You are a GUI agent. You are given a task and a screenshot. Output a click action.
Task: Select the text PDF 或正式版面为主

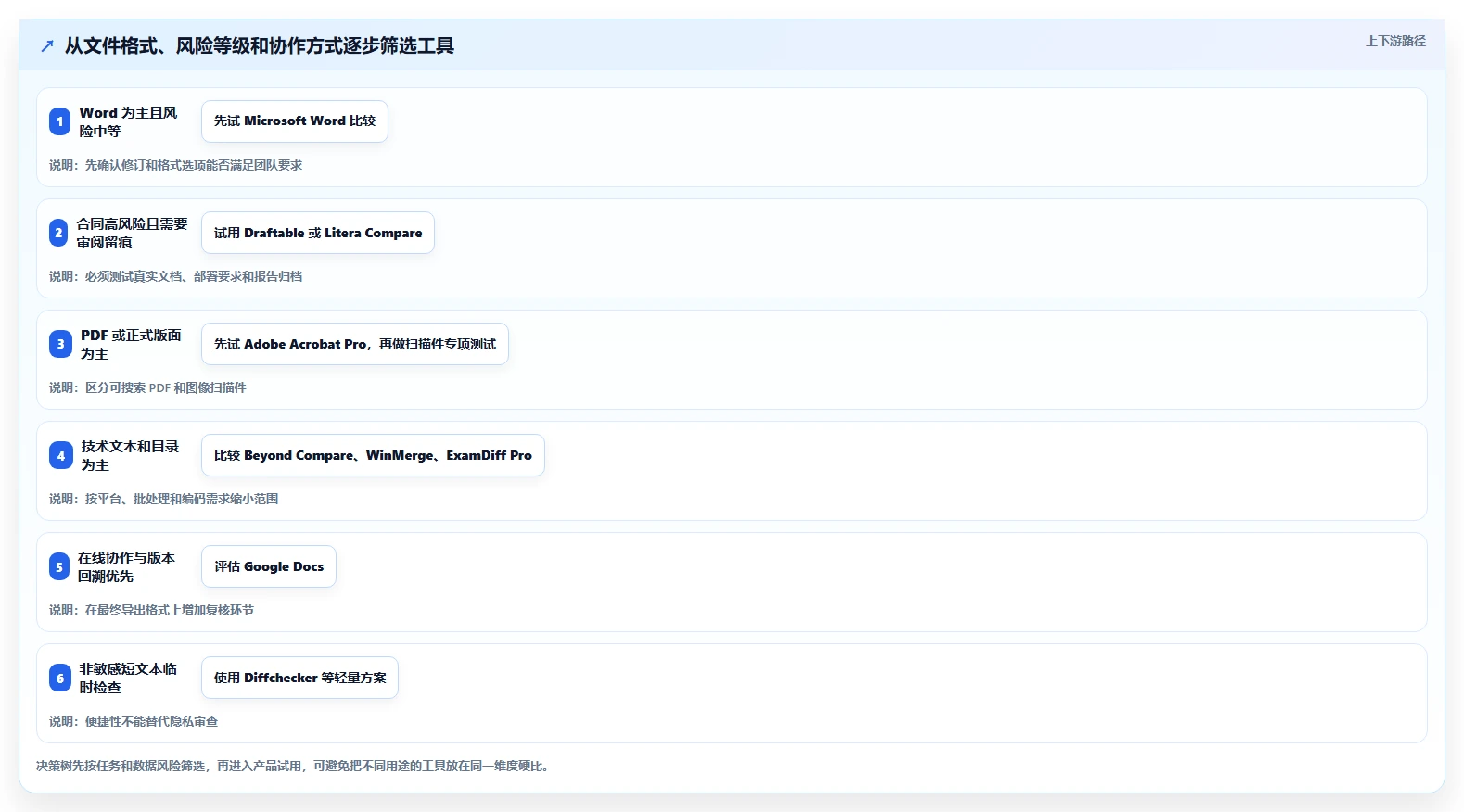coord(131,344)
